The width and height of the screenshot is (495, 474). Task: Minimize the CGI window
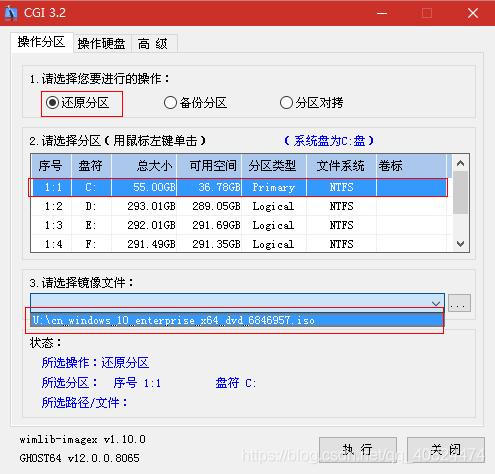[382, 13]
